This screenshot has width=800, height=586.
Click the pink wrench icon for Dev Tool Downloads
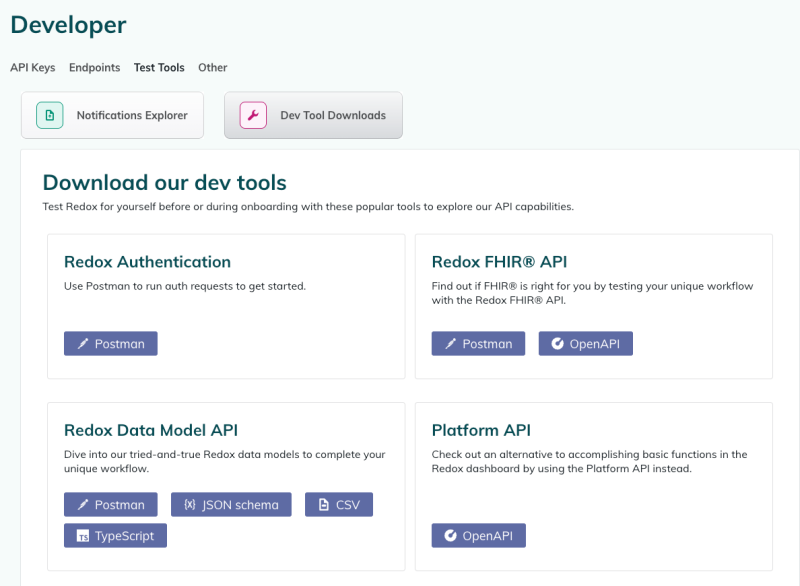(x=253, y=115)
